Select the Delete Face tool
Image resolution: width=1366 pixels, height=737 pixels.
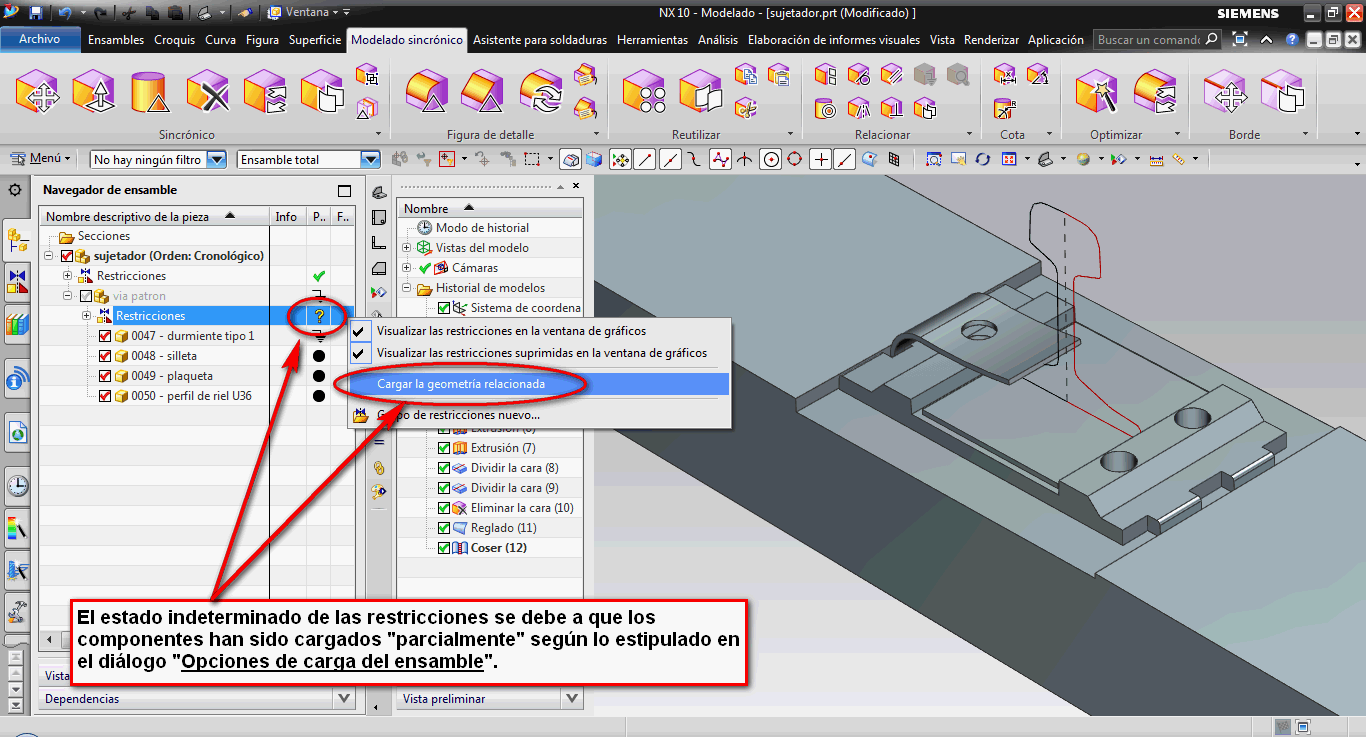[208, 93]
